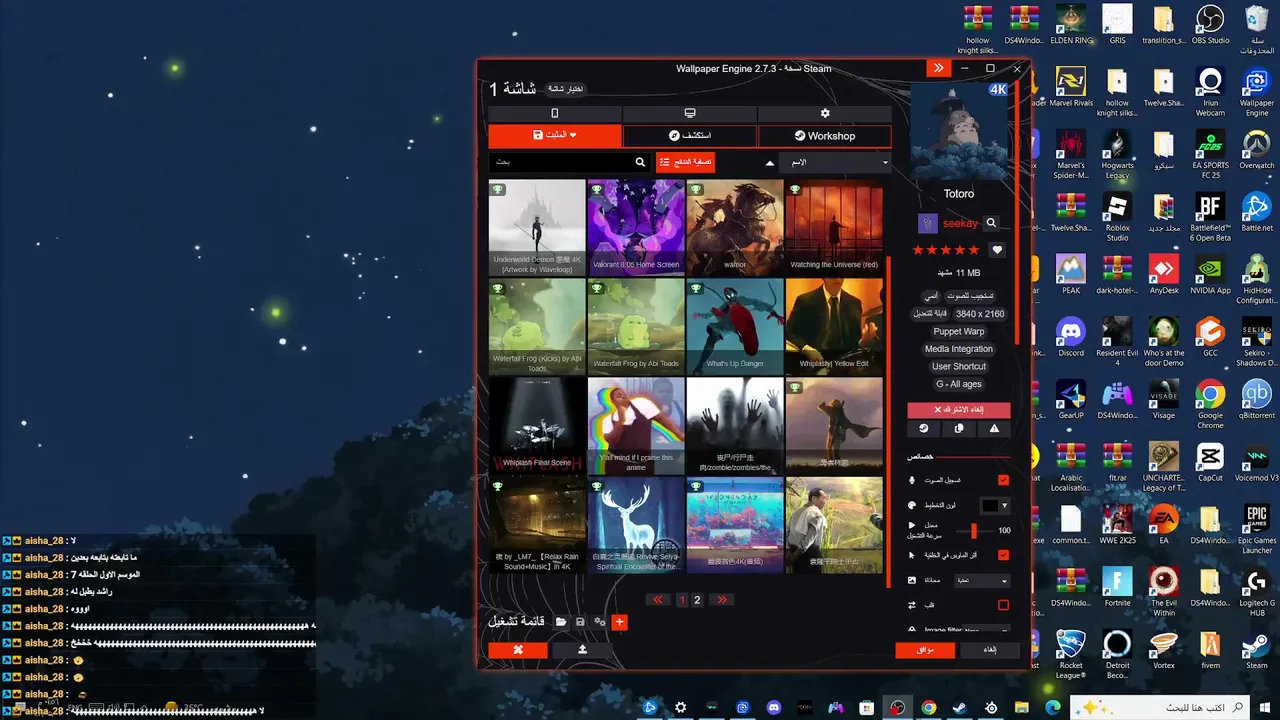Viewport: 1280px width, 720px height.
Task: Select the Whiplash Final Scene wallpaper
Action: tap(537, 425)
